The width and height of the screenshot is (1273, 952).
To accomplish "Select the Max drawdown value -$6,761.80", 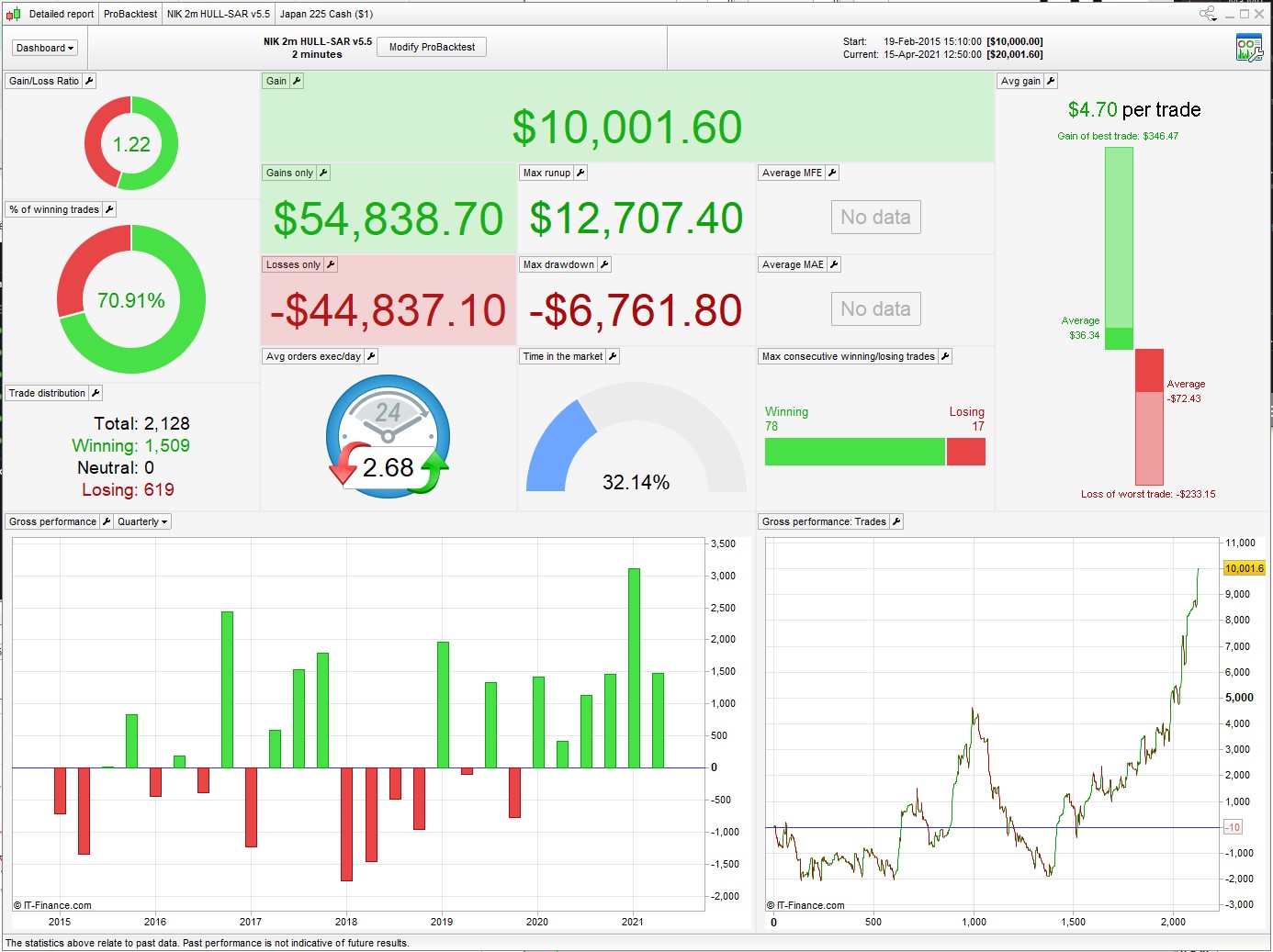I will (636, 310).
